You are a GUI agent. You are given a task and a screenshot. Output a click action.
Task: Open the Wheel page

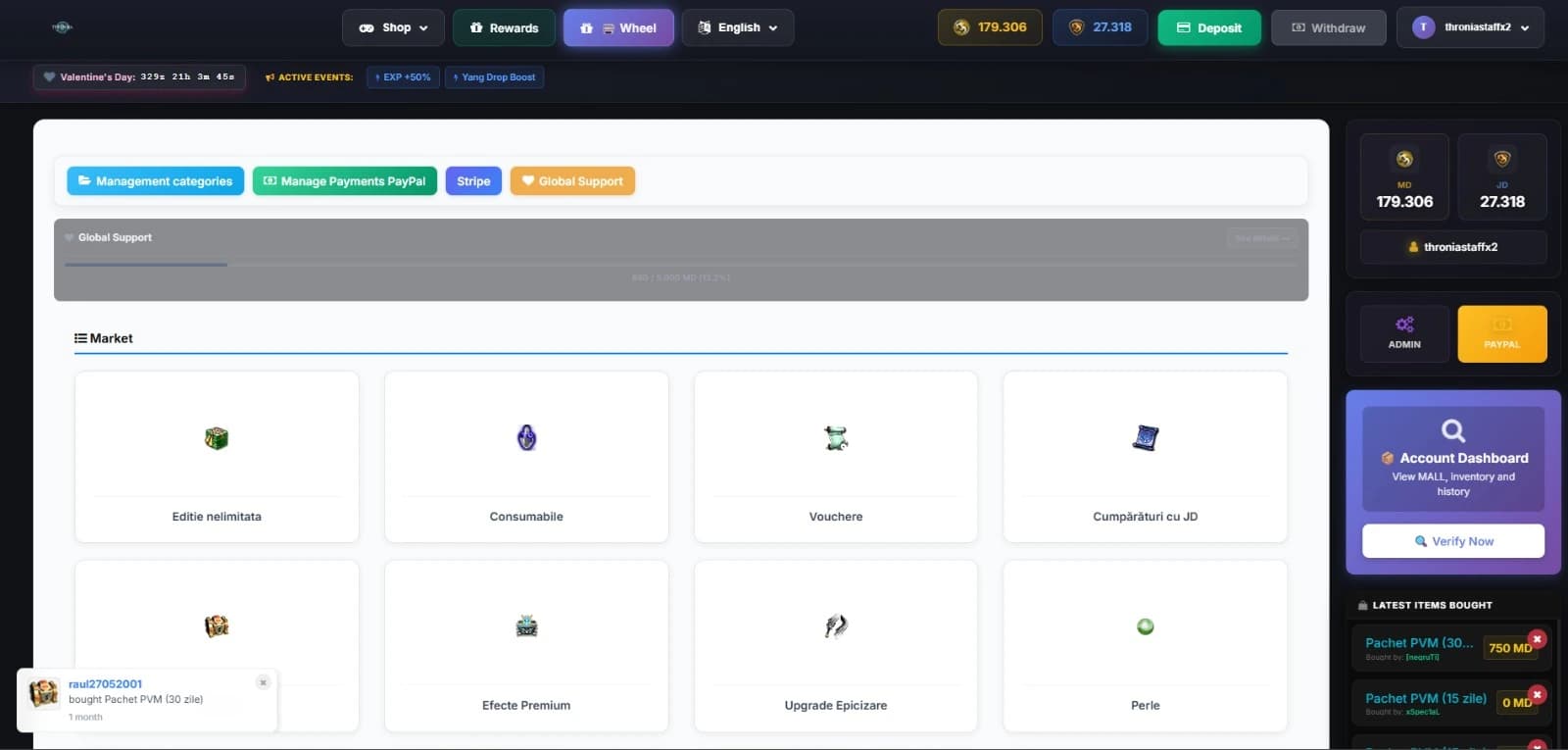tap(618, 27)
